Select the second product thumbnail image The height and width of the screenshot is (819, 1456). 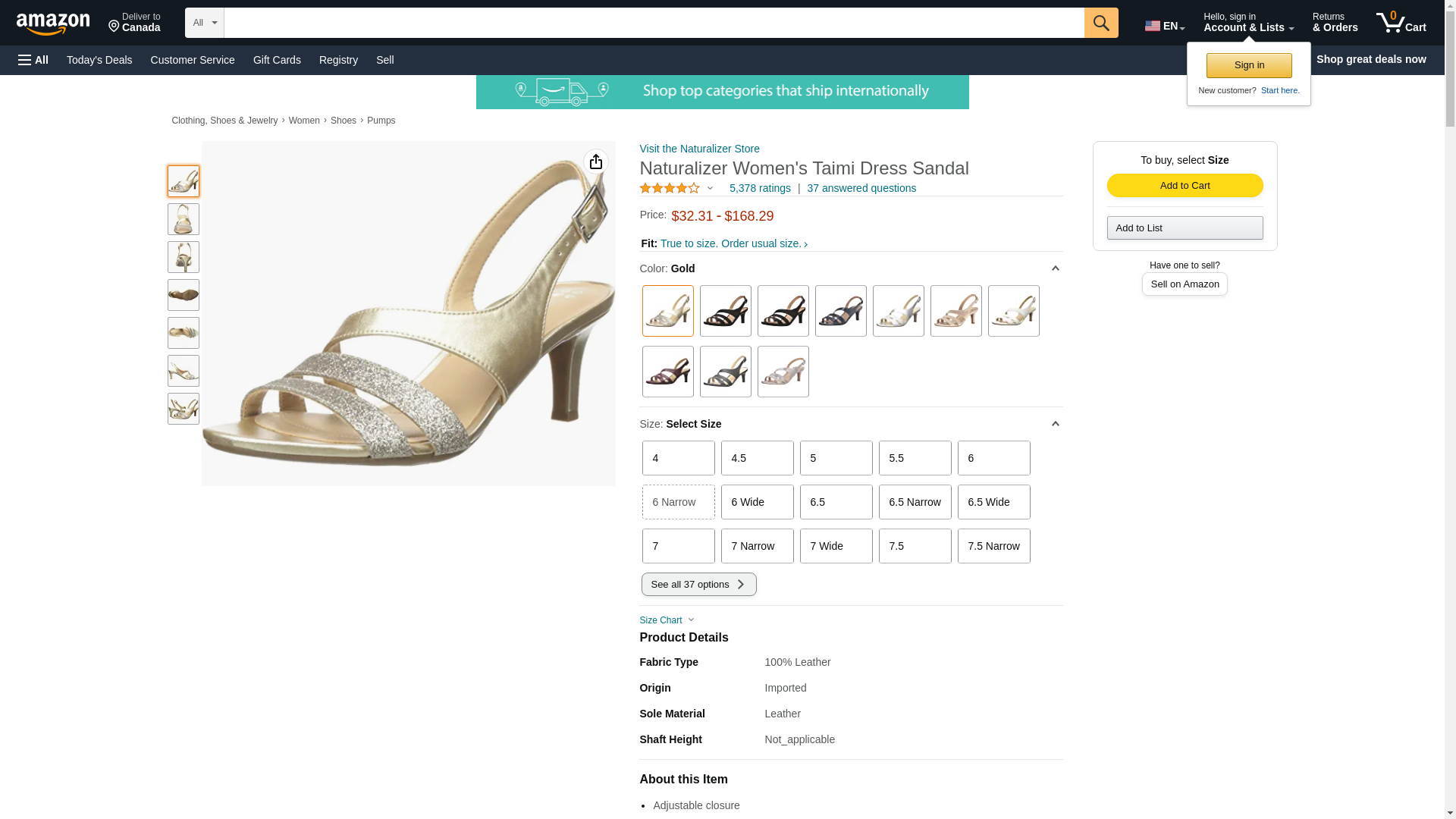(184, 219)
